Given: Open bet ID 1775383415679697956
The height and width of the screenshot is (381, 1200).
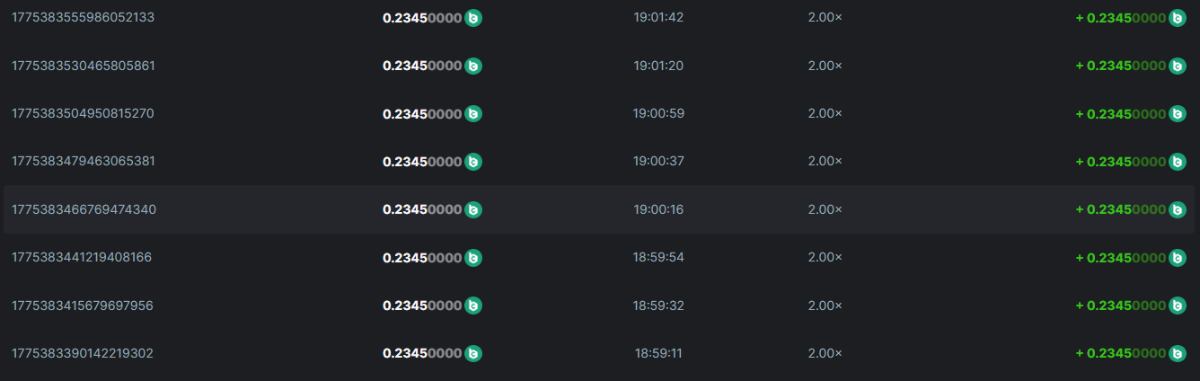Looking at the screenshot, I should (x=82, y=306).
